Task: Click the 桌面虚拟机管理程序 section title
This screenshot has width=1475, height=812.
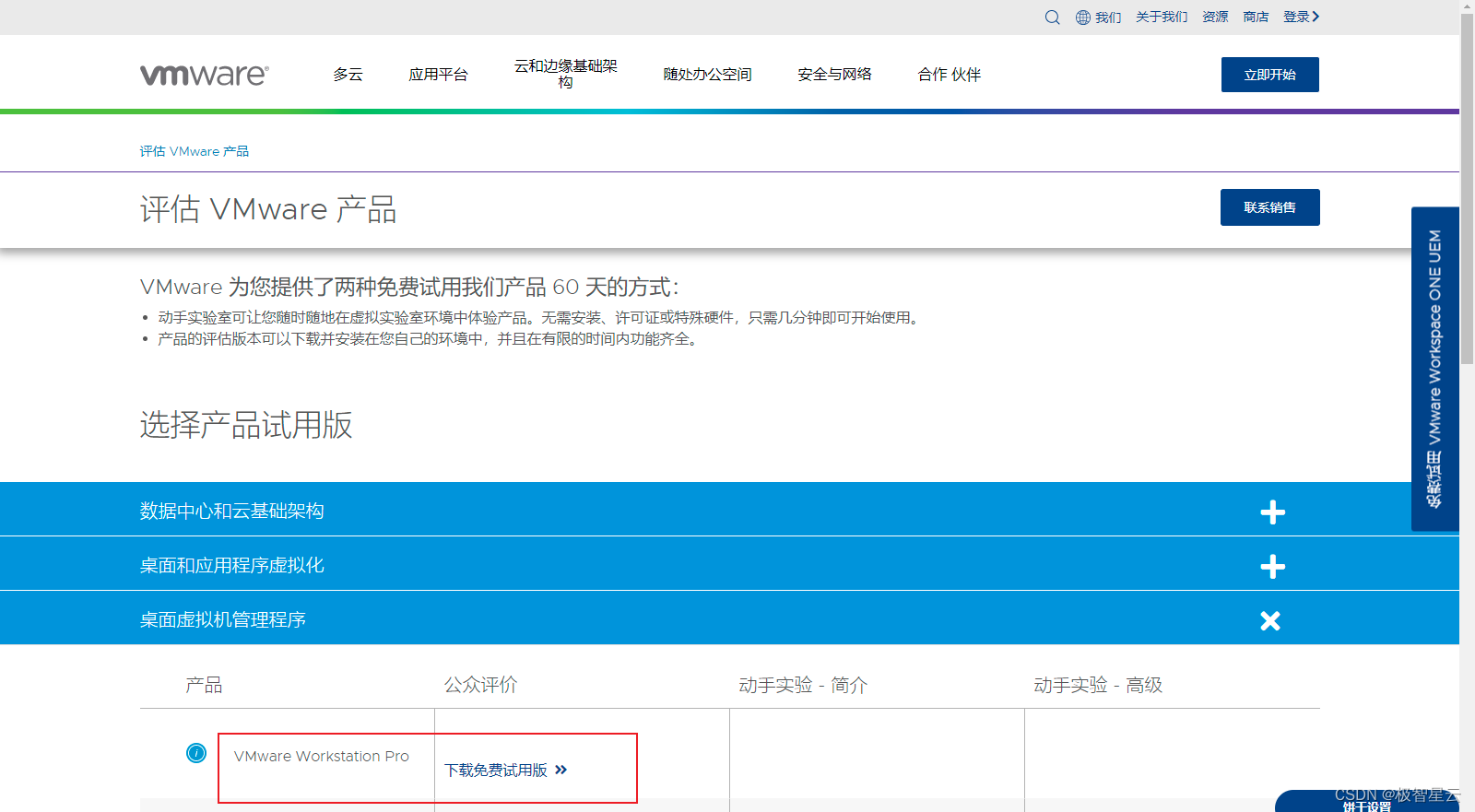Action: (x=222, y=619)
